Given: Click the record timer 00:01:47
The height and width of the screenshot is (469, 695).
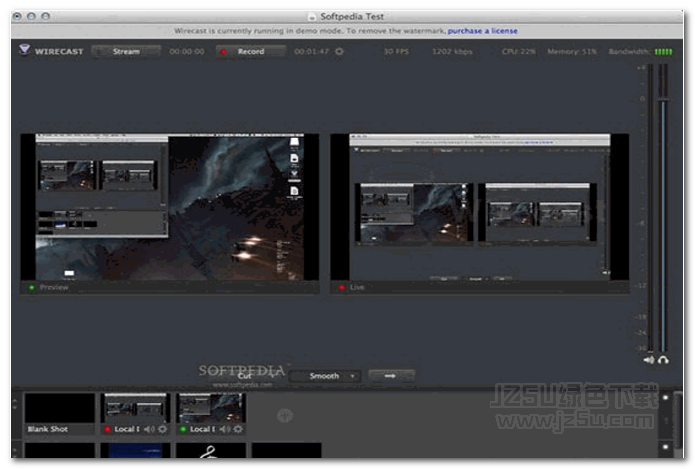Looking at the screenshot, I should [x=312, y=51].
